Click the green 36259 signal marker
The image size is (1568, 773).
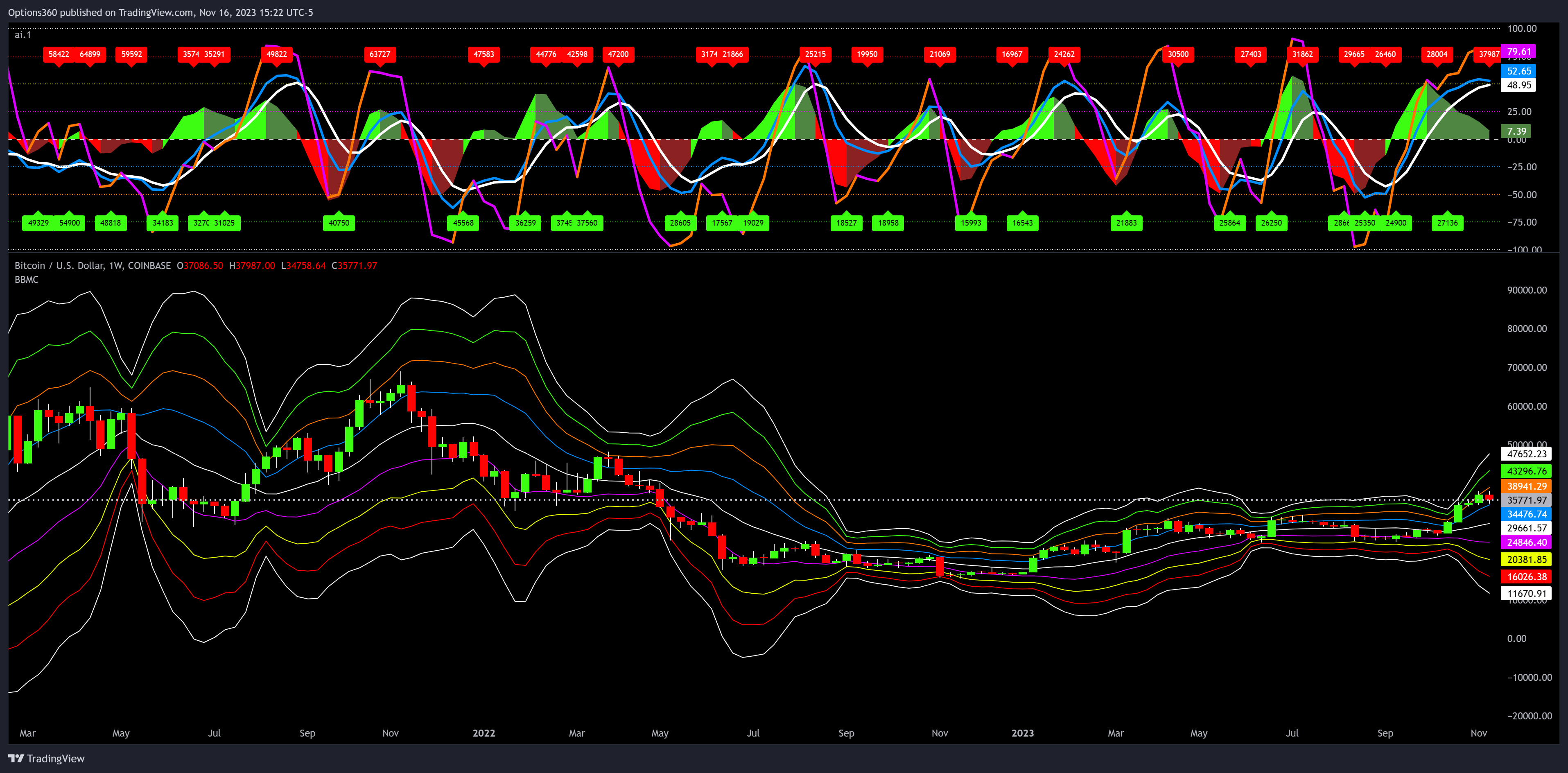(525, 223)
